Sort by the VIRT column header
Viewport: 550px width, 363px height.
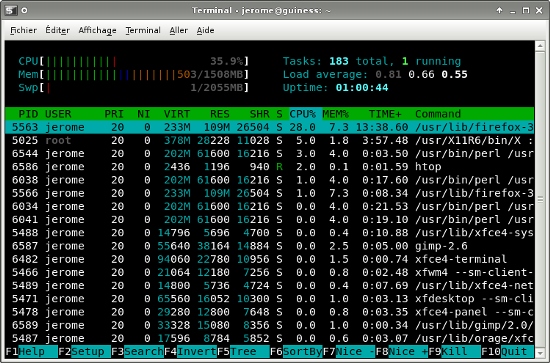pos(177,114)
